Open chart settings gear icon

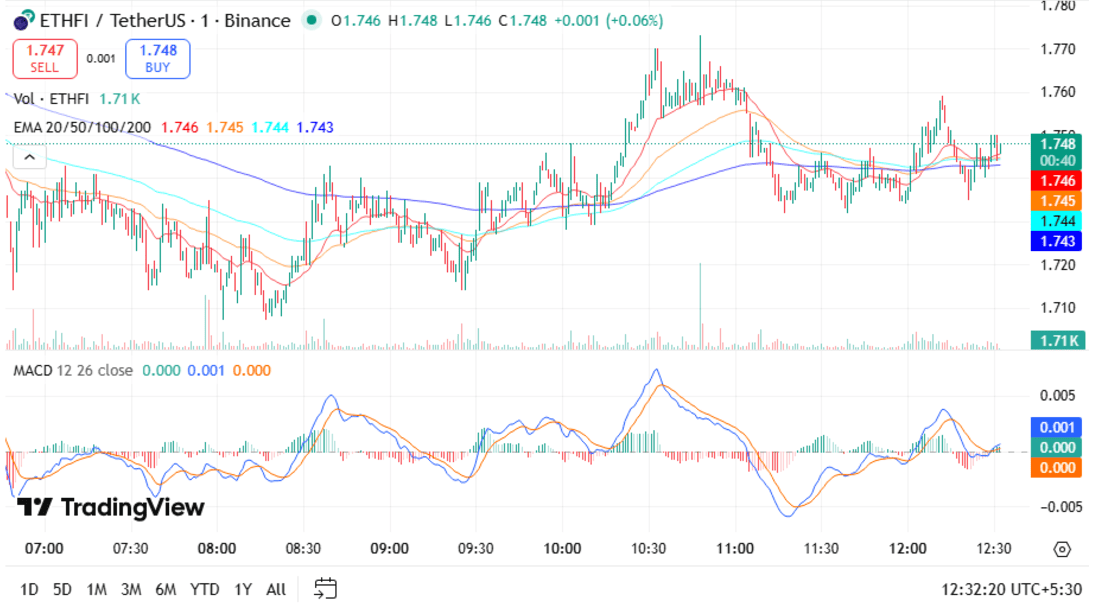click(1062, 550)
